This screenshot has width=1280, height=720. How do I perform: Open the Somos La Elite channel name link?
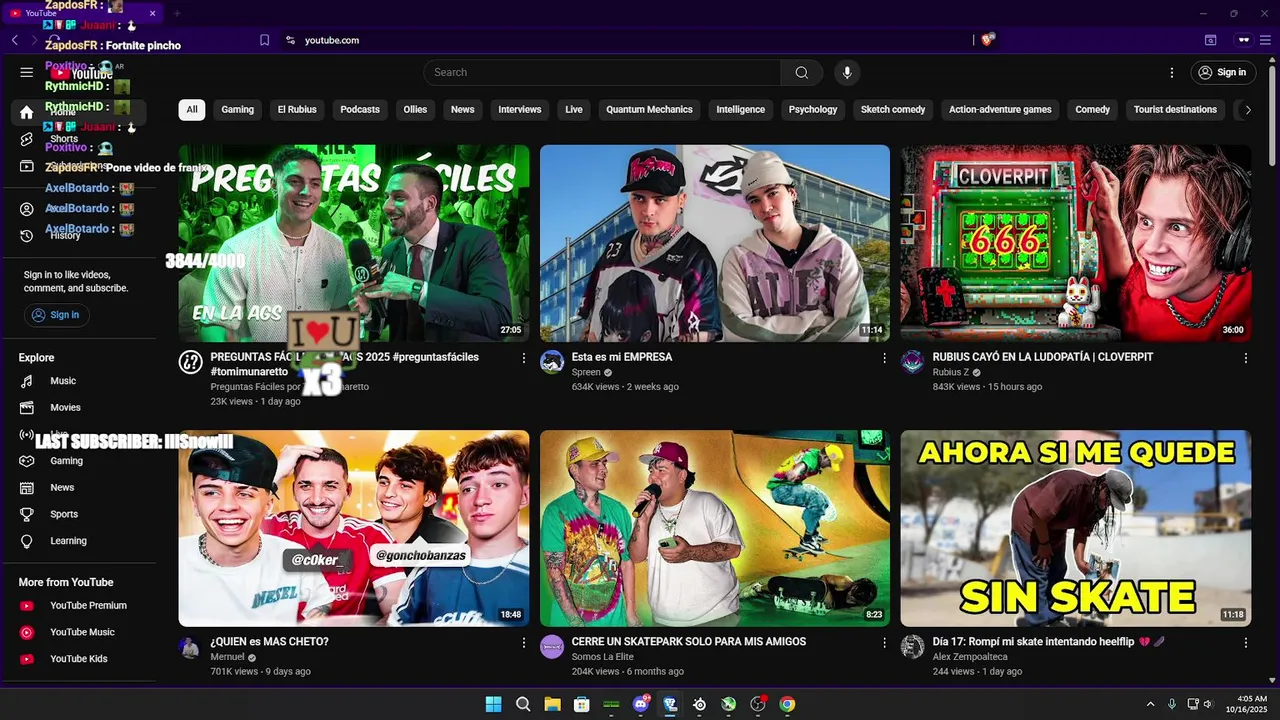603,657
